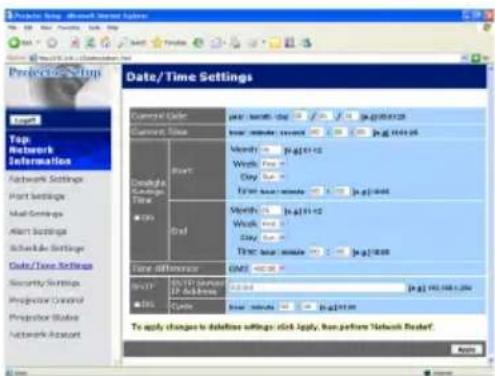Click Network Restart in the sidebar

(x=45, y=334)
